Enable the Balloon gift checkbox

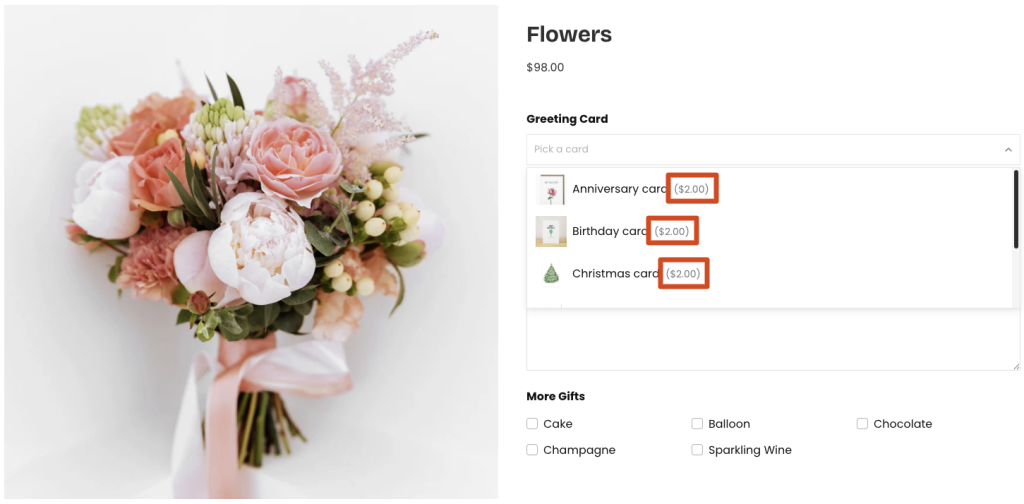click(697, 424)
